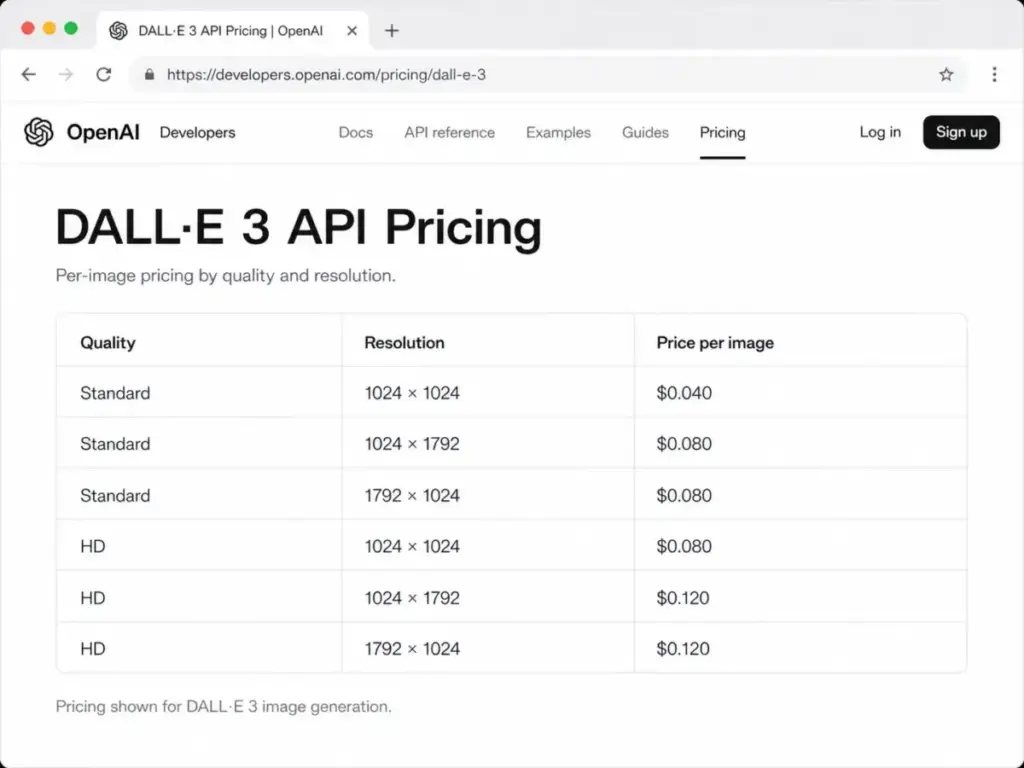Click HD in the 1024 × 1024 row
1024x768 pixels.
point(93,547)
